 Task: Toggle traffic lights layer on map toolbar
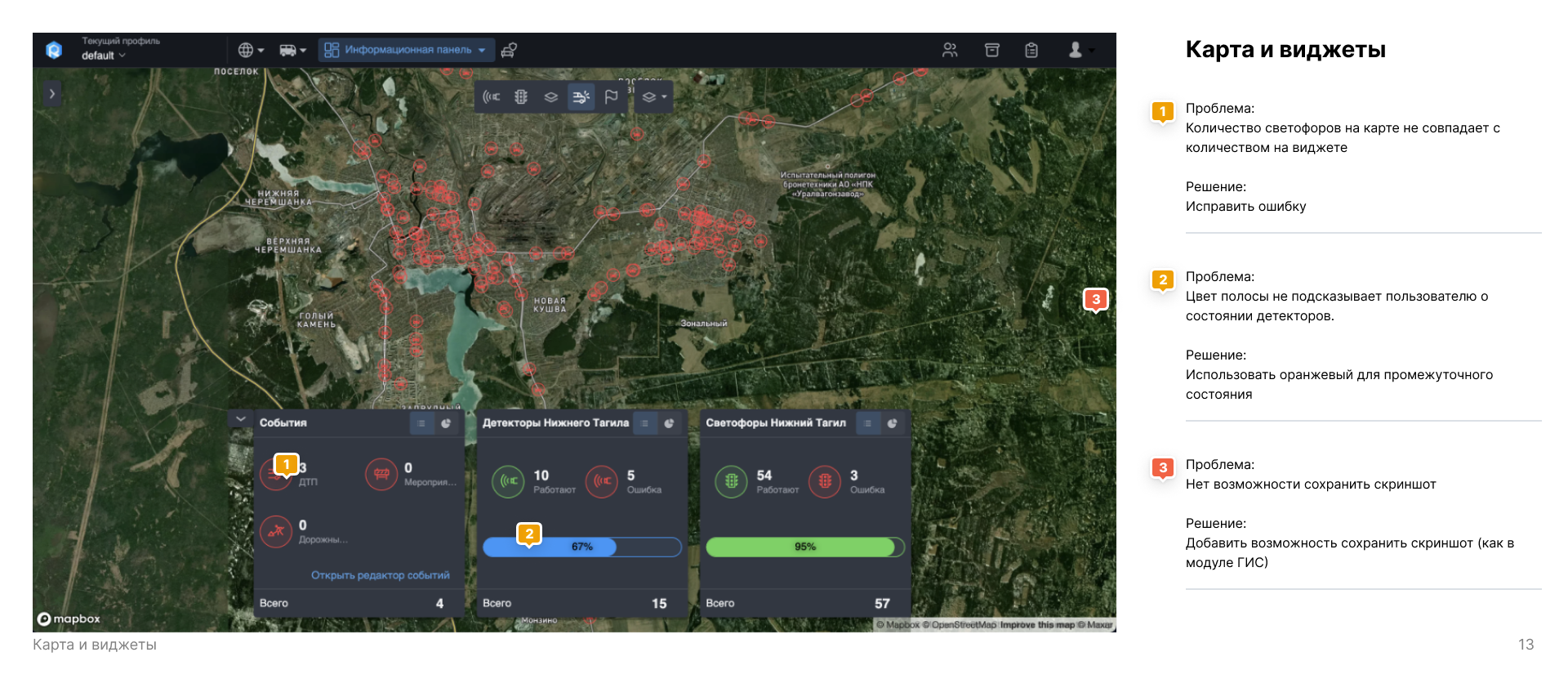(521, 96)
